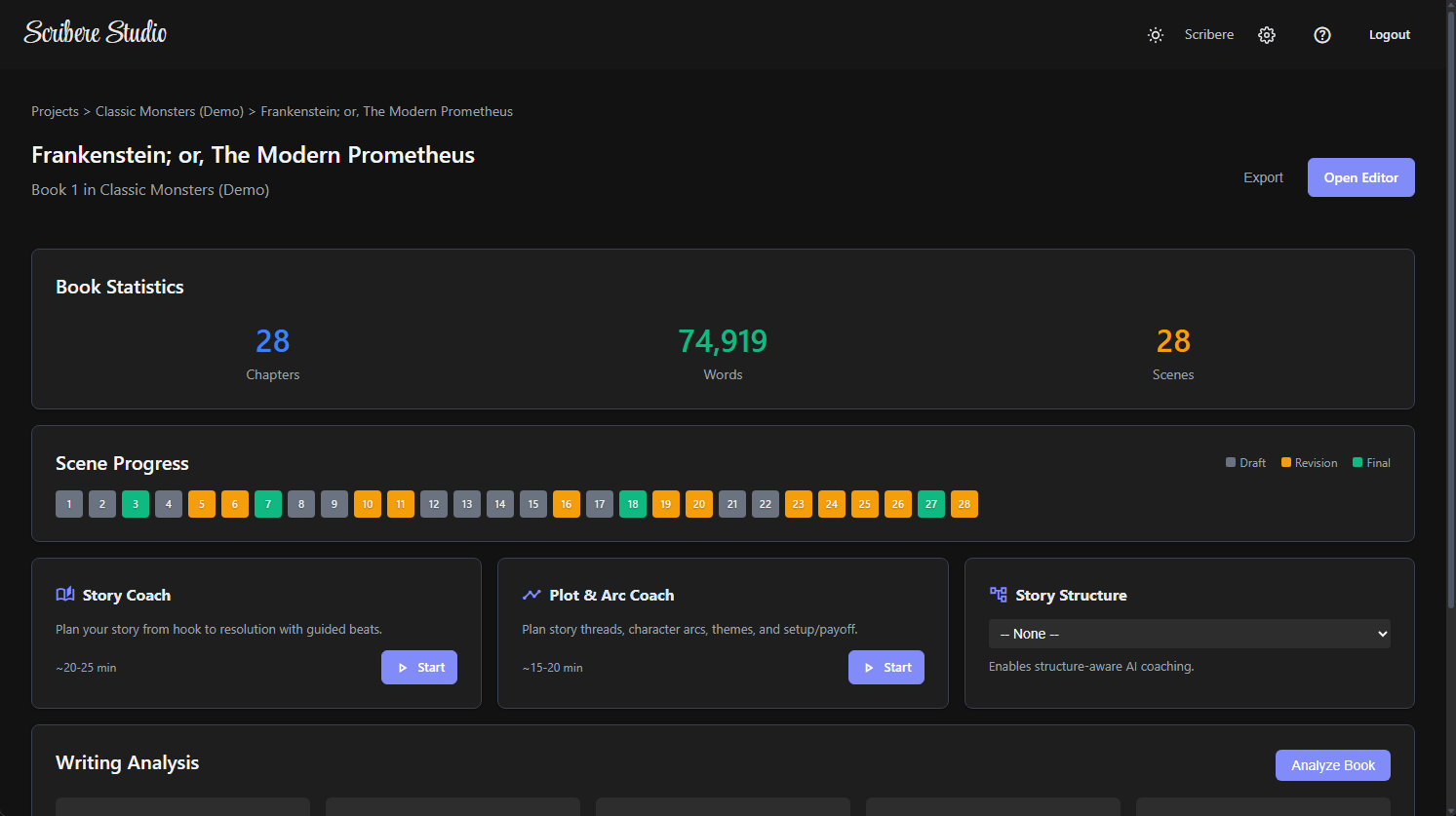The height and width of the screenshot is (816, 1456).
Task: Click the Plot & Arc Coach chart icon
Action: [x=531, y=593]
